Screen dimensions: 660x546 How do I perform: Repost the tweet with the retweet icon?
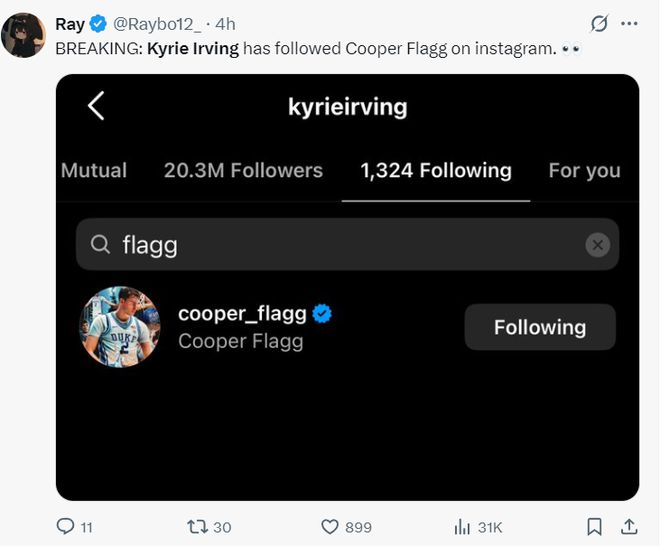(196, 526)
